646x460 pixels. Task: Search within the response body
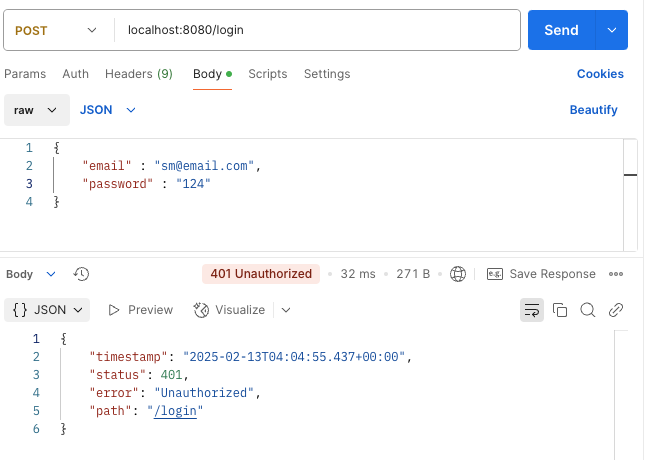[587, 310]
